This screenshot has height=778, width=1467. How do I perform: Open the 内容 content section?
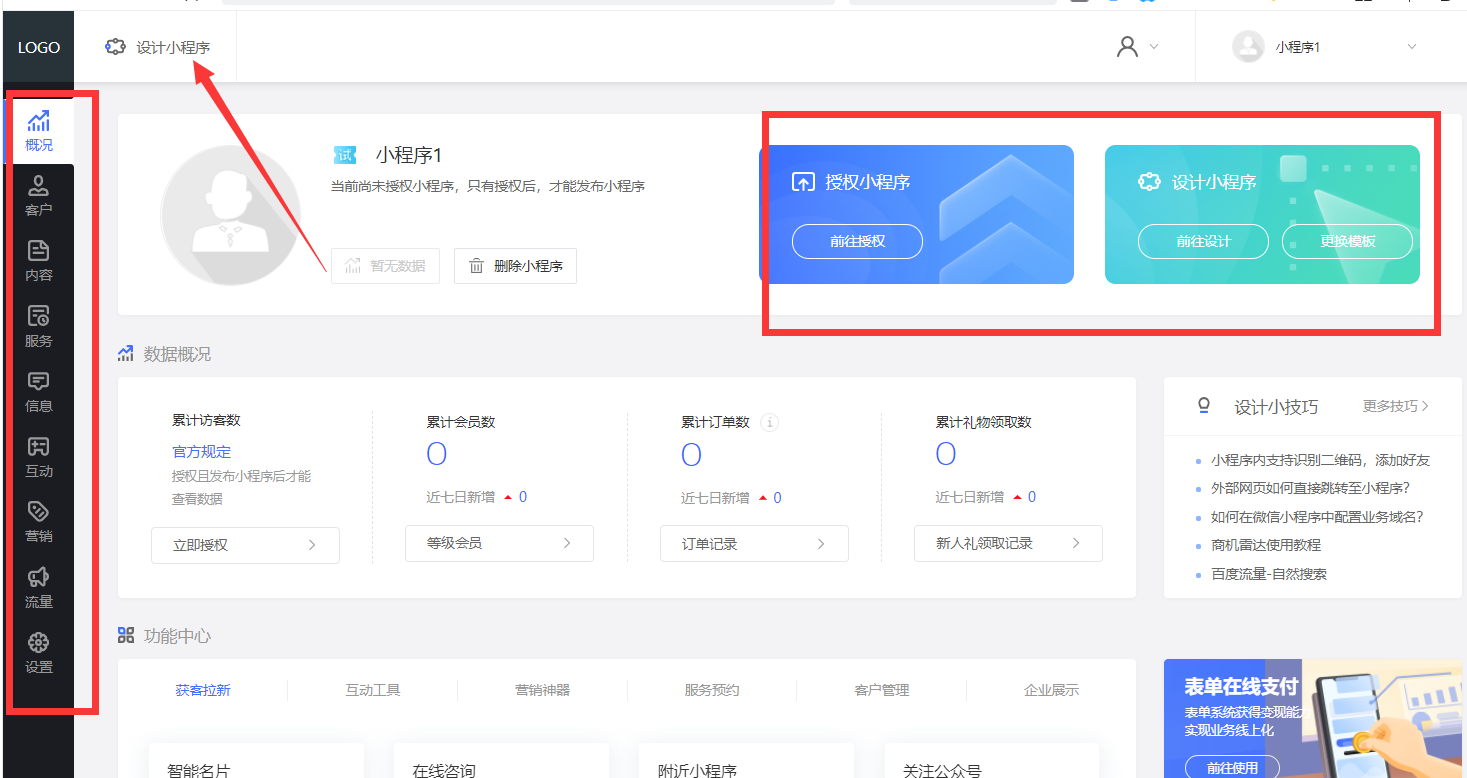38,259
